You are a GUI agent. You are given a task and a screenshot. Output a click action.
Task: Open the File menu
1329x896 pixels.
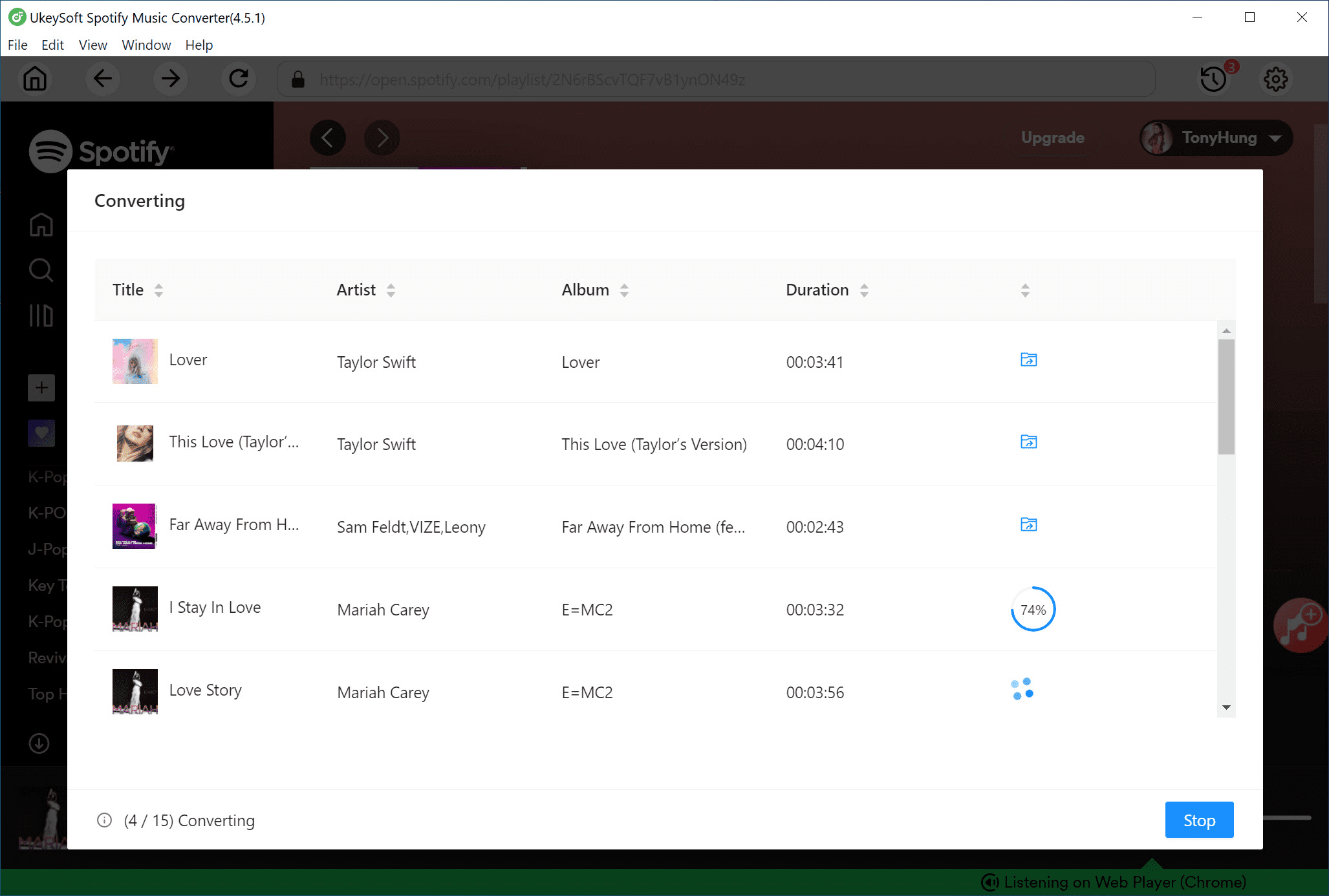17,44
